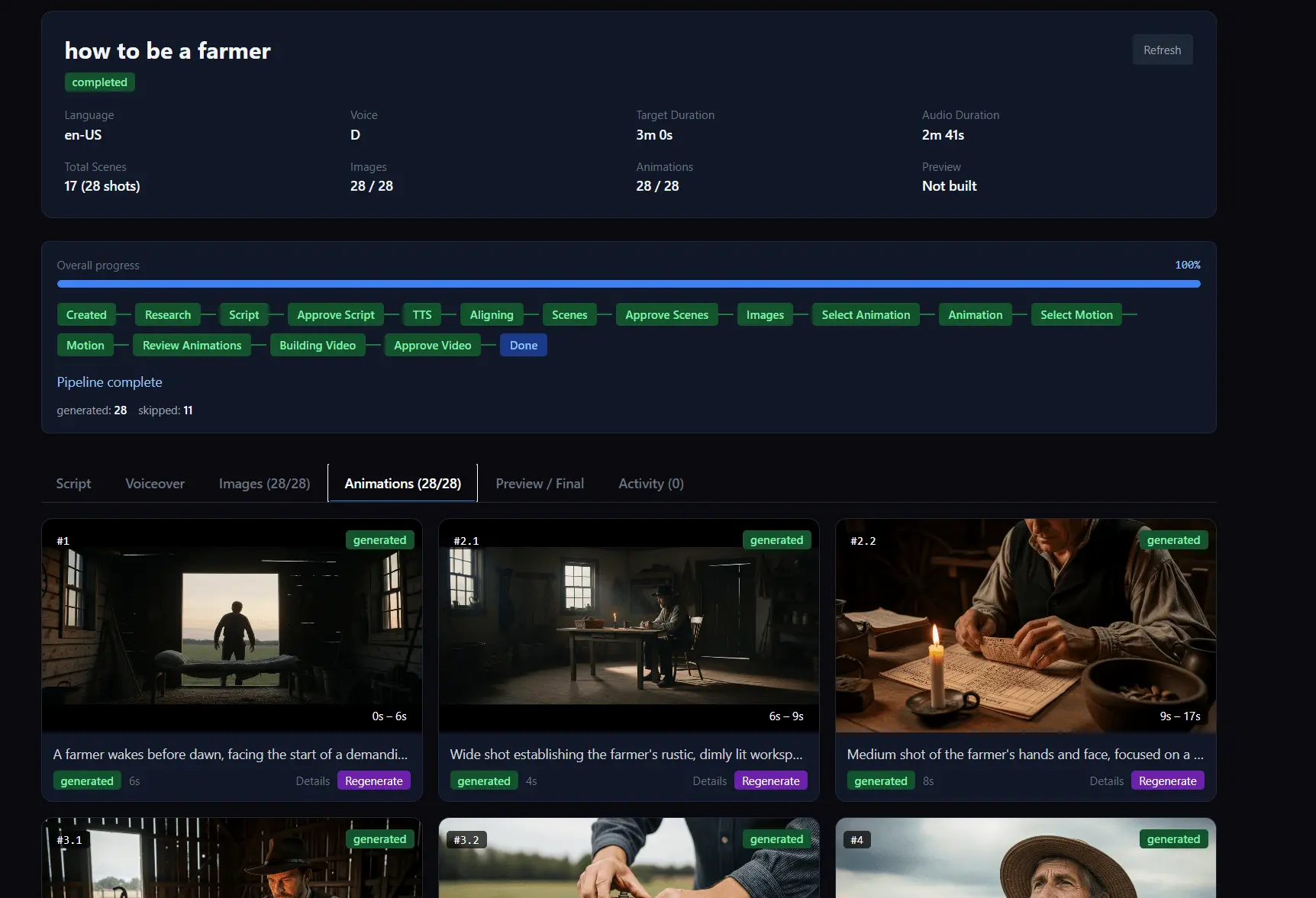Click the Motion pipeline step
1316x898 pixels.
[x=85, y=346]
